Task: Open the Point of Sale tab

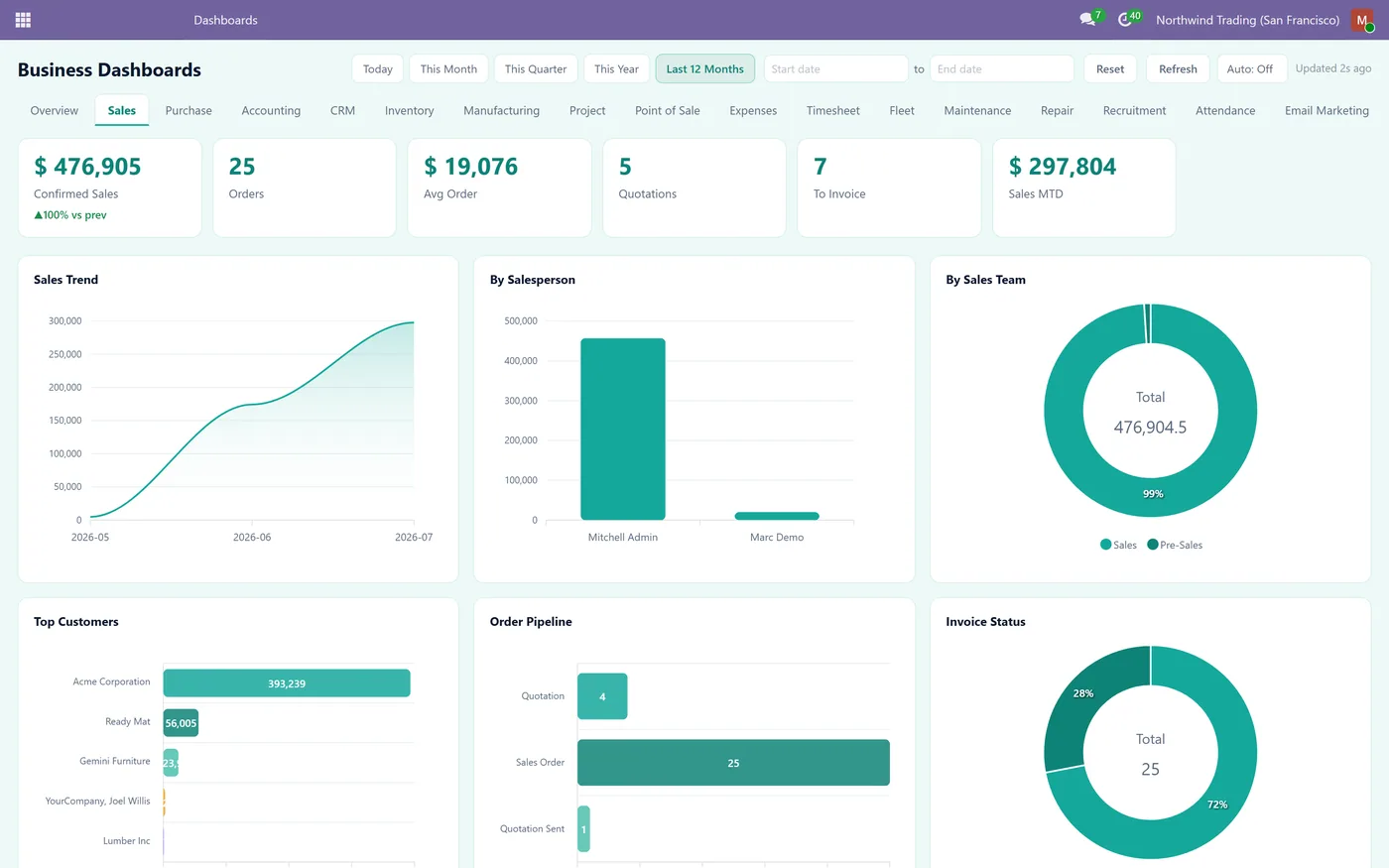Action: 668,110
